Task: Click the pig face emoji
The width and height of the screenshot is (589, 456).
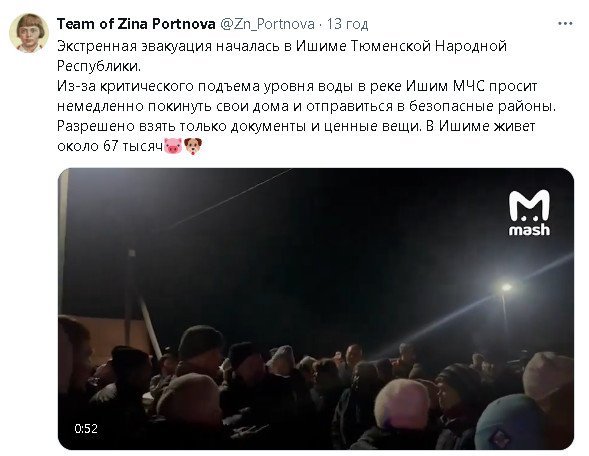Action: click(173, 146)
